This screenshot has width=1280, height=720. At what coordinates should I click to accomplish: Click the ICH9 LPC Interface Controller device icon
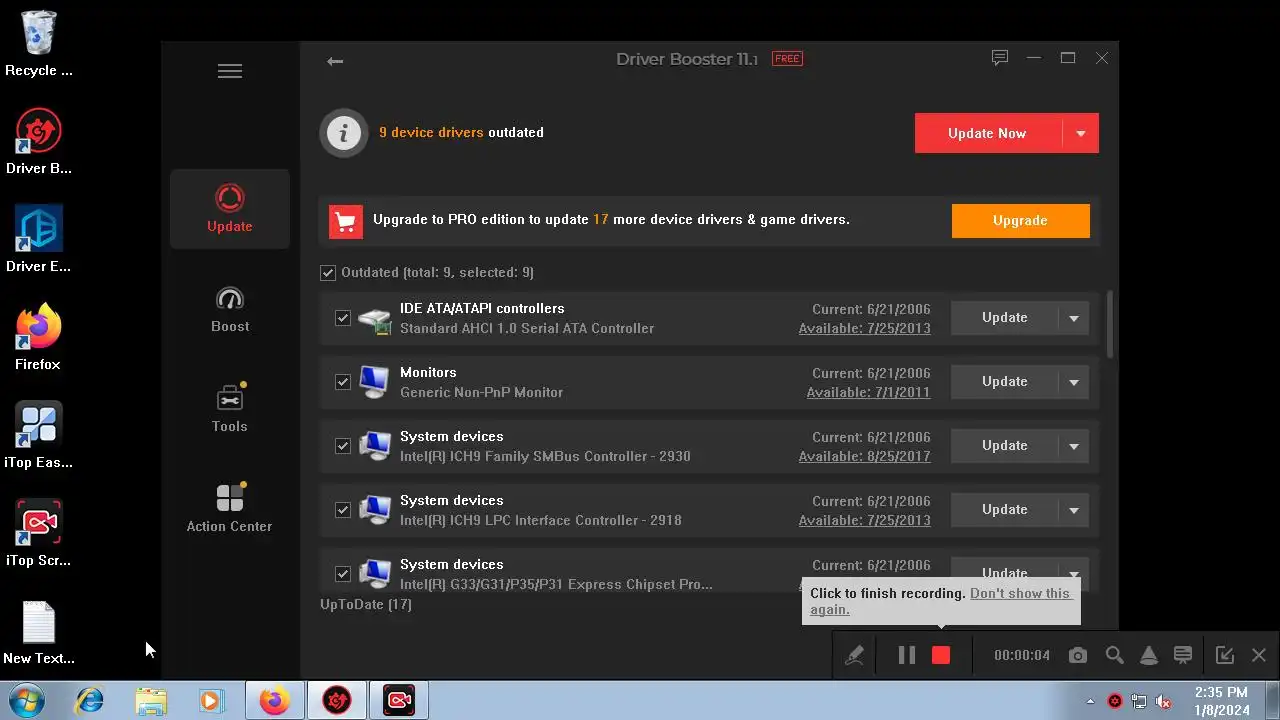pyautogui.click(x=375, y=510)
